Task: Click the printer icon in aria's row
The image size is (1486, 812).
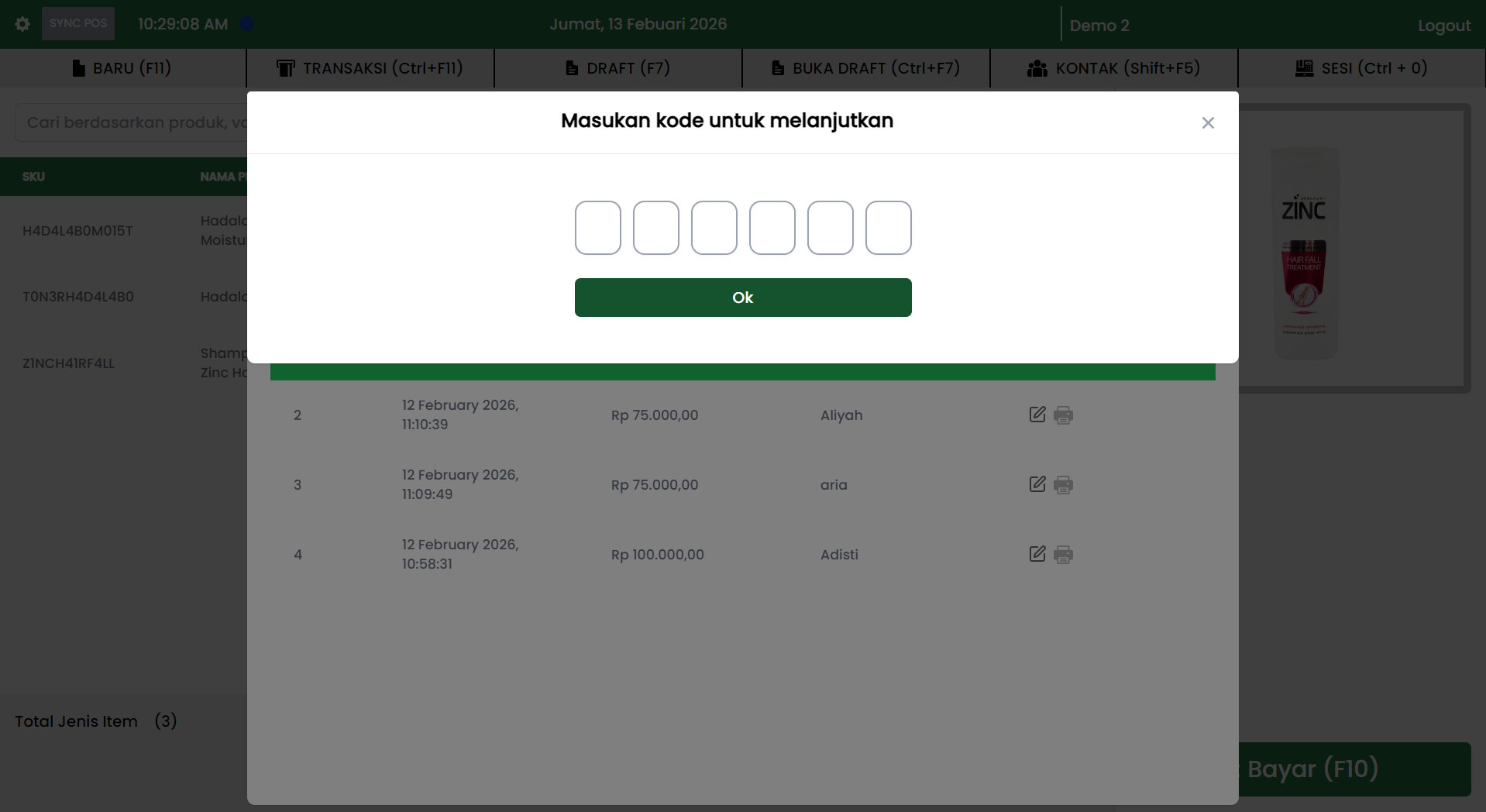Action: point(1063,485)
